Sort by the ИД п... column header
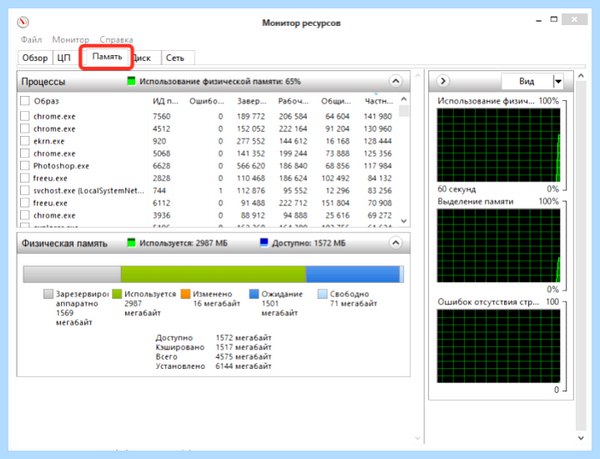This screenshot has width=600, height=459. click(166, 101)
